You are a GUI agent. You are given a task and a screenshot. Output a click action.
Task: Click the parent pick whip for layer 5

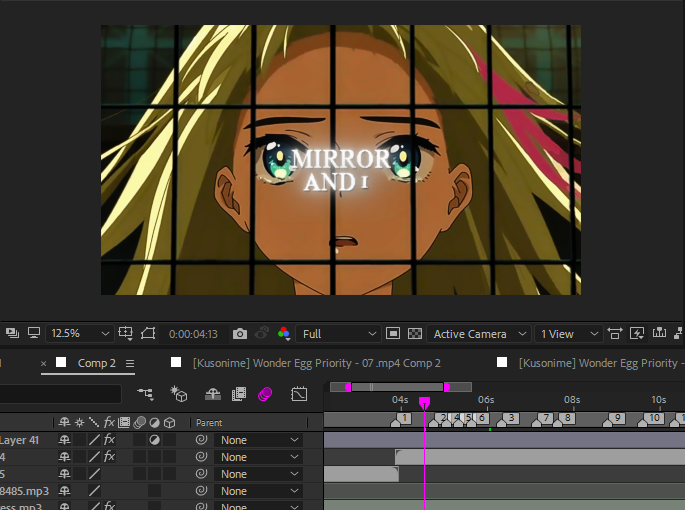point(201,474)
